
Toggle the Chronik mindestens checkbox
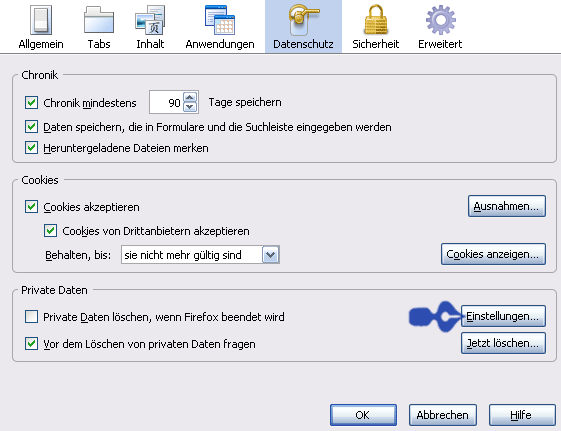click(31, 103)
